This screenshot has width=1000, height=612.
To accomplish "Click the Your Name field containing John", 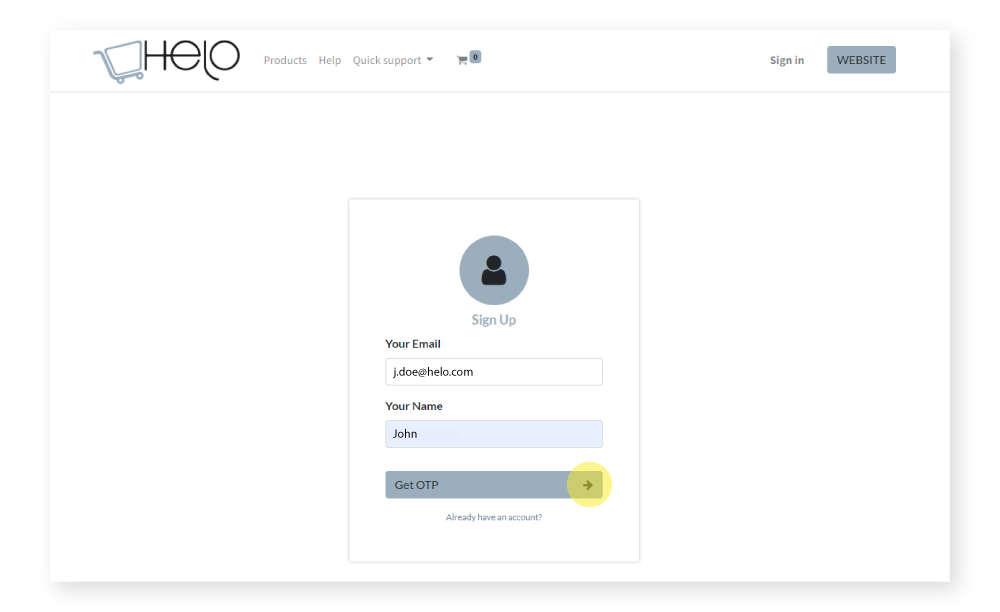I will [494, 434].
